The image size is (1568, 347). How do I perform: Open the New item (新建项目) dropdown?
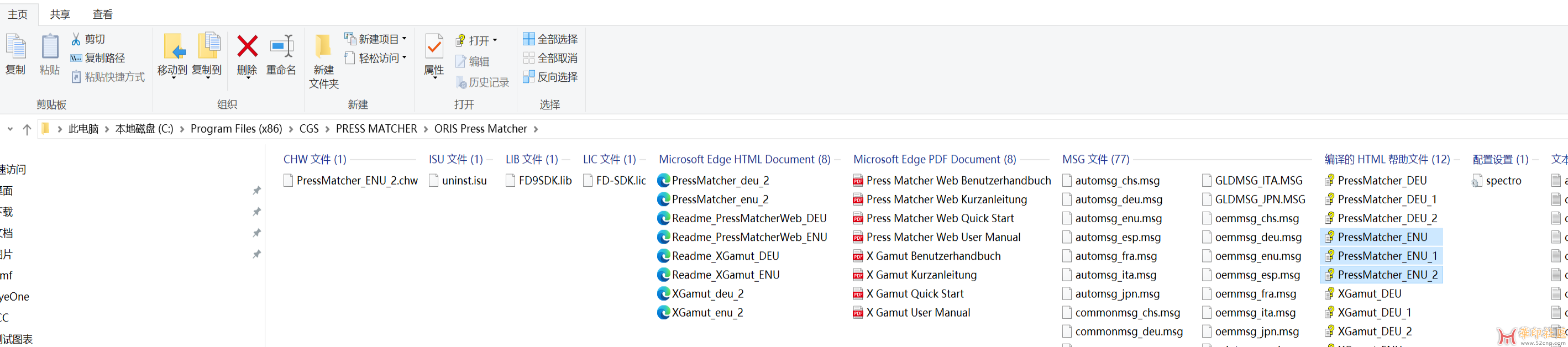point(404,39)
